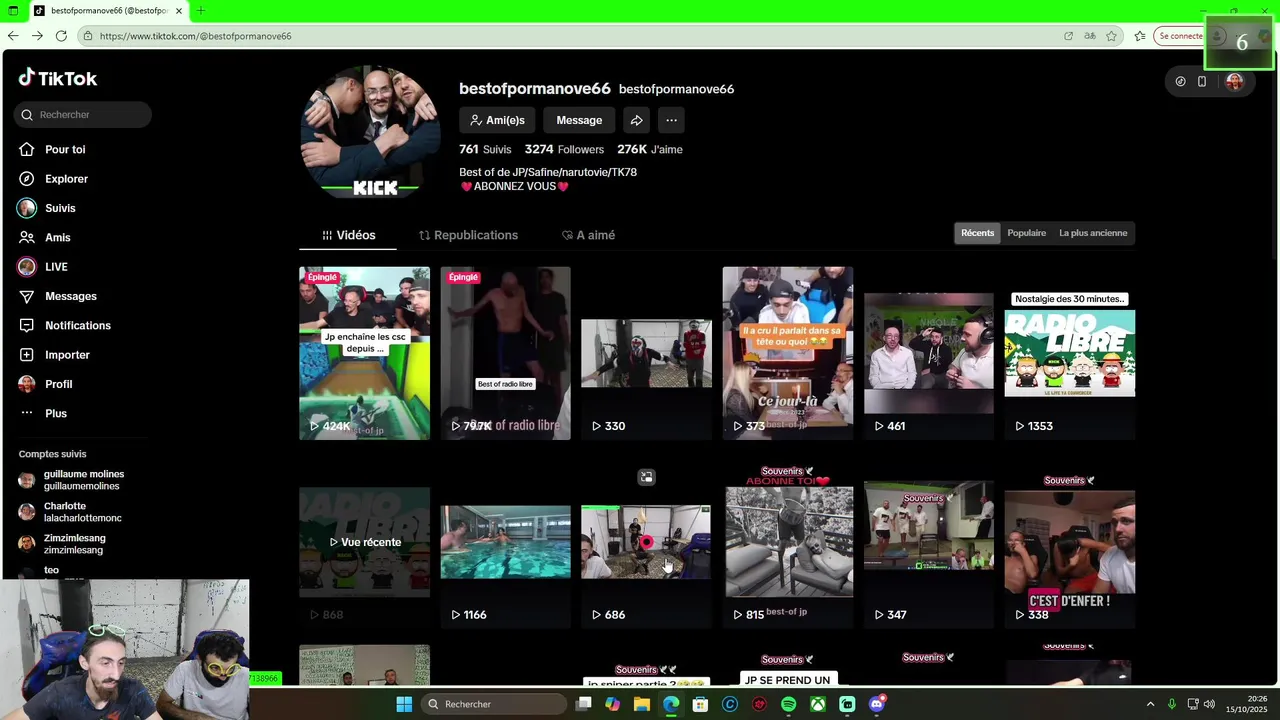Click the TikTok header coin icon
The height and width of the screenshot is (720, 1280).
click(1180, 82)
